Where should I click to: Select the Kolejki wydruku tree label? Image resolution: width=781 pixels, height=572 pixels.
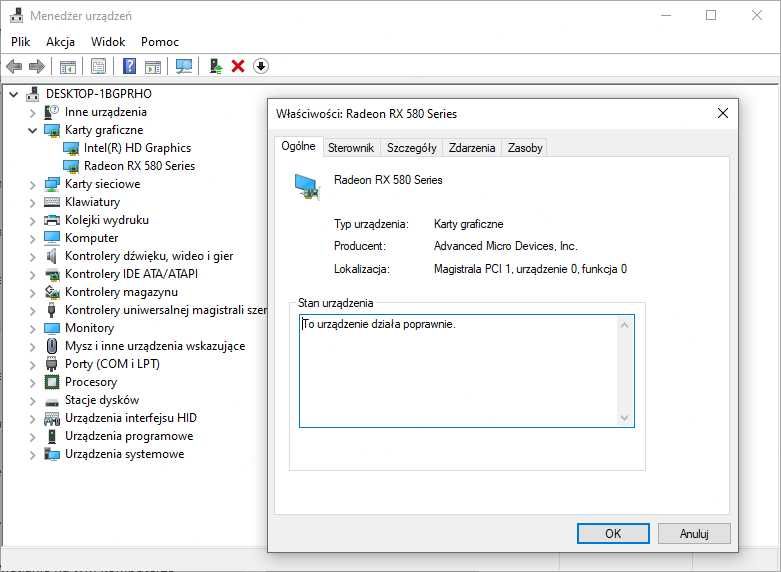[x=107, y=220]
